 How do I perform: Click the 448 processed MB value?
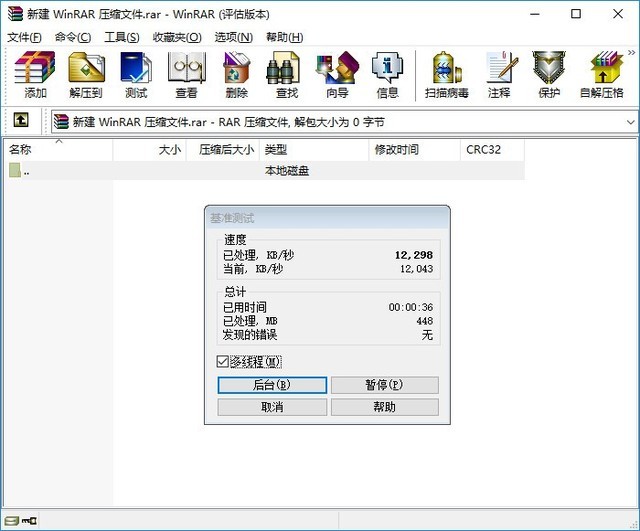tap(425, 321)
